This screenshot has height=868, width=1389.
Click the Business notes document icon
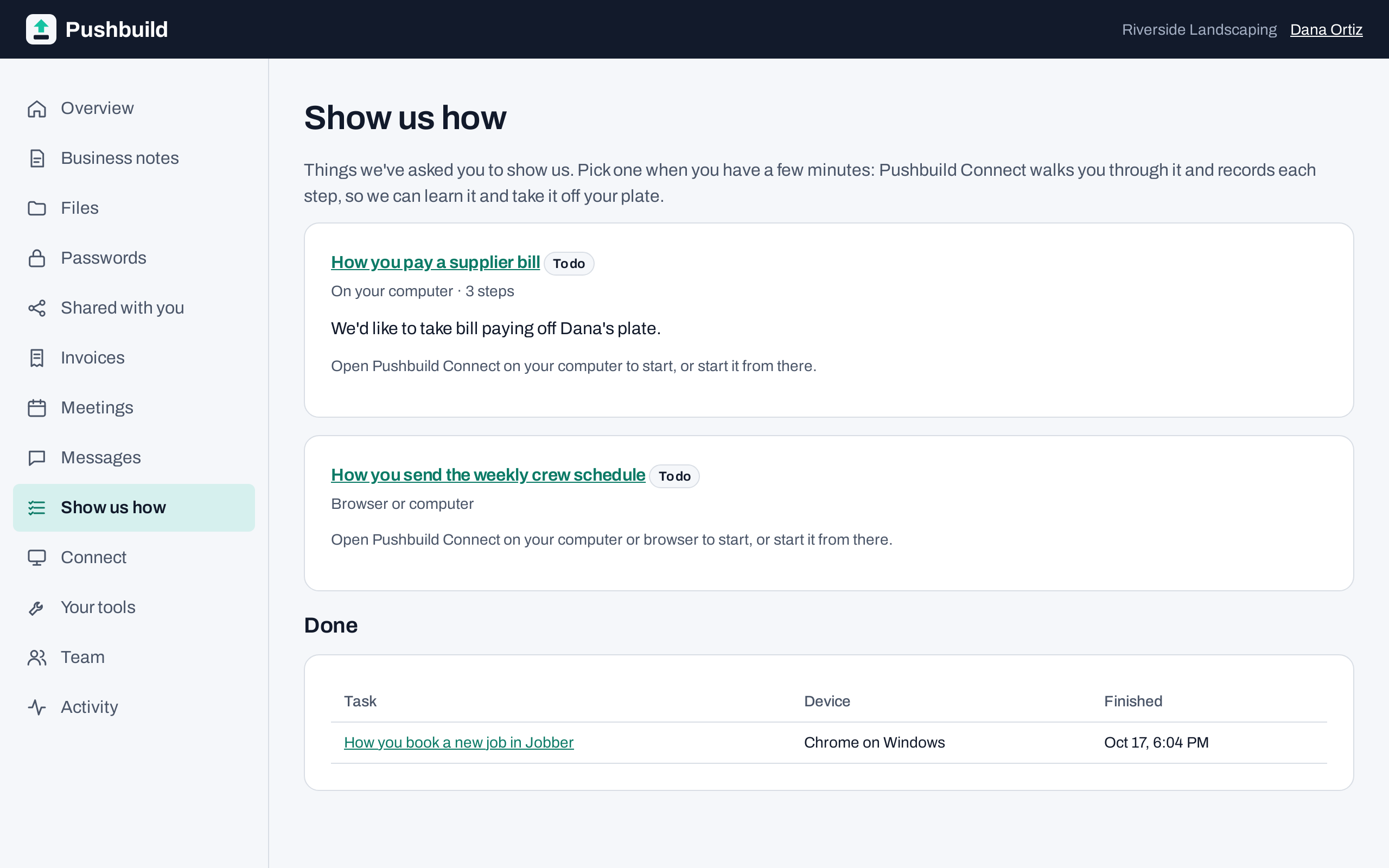tap(37, 158)
